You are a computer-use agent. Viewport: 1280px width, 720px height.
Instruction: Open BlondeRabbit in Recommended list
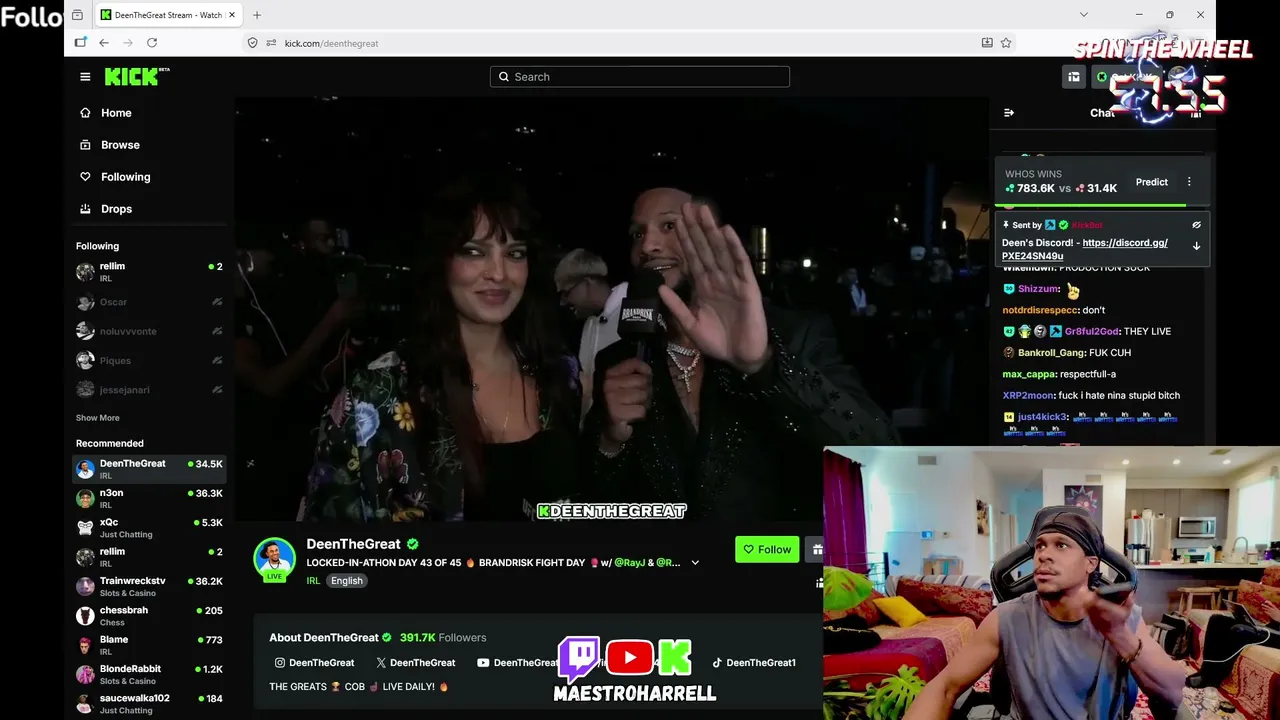149,674
